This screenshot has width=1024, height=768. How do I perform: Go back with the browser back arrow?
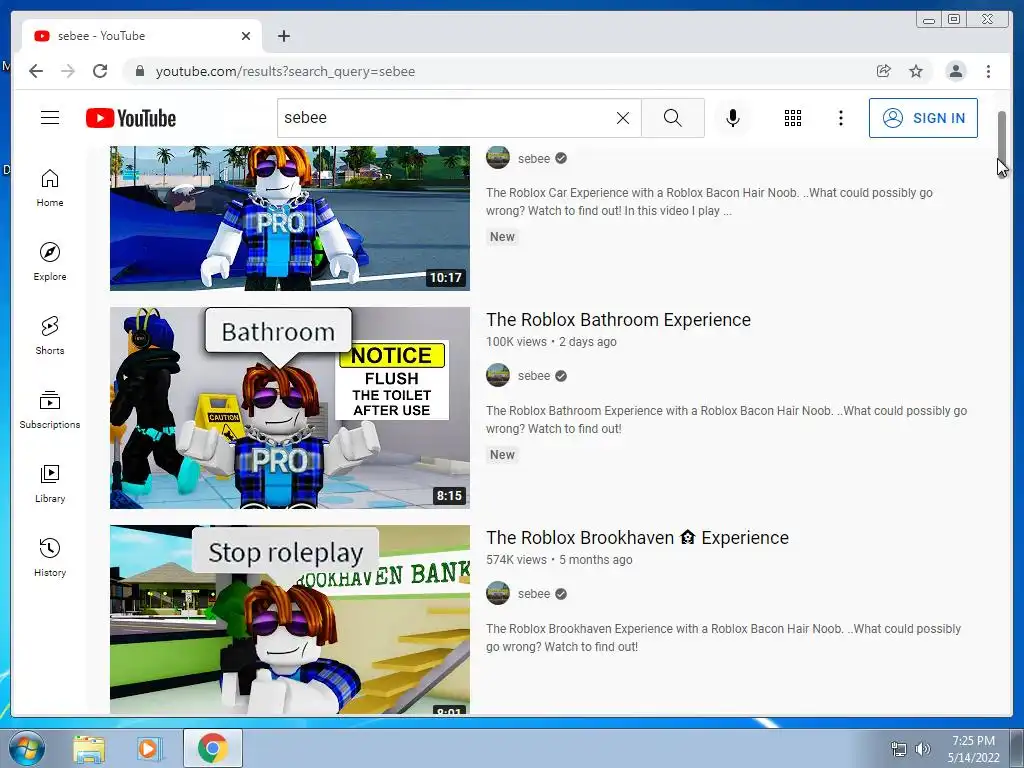pos(36,71)
